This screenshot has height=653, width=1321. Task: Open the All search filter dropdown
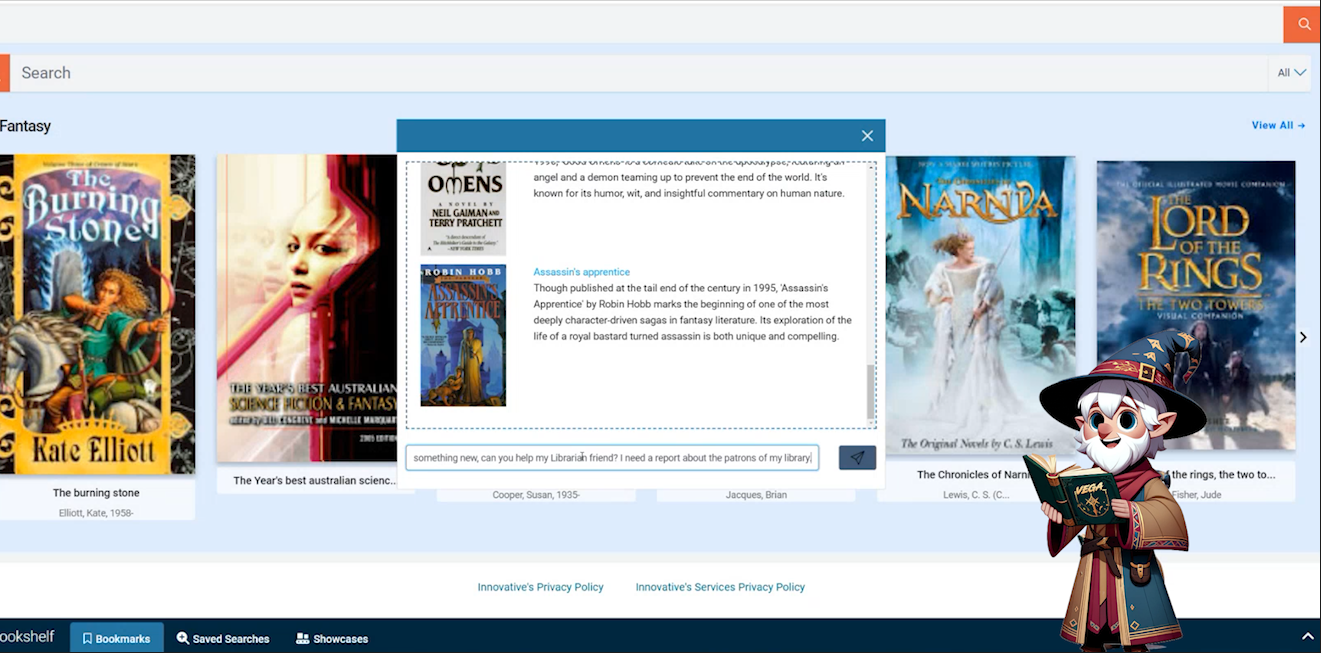1292,73
